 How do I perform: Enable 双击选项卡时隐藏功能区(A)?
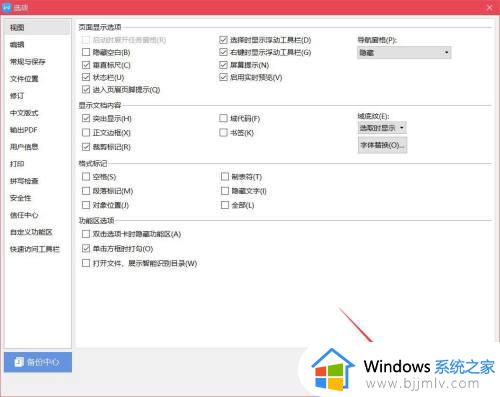(86, 234)
